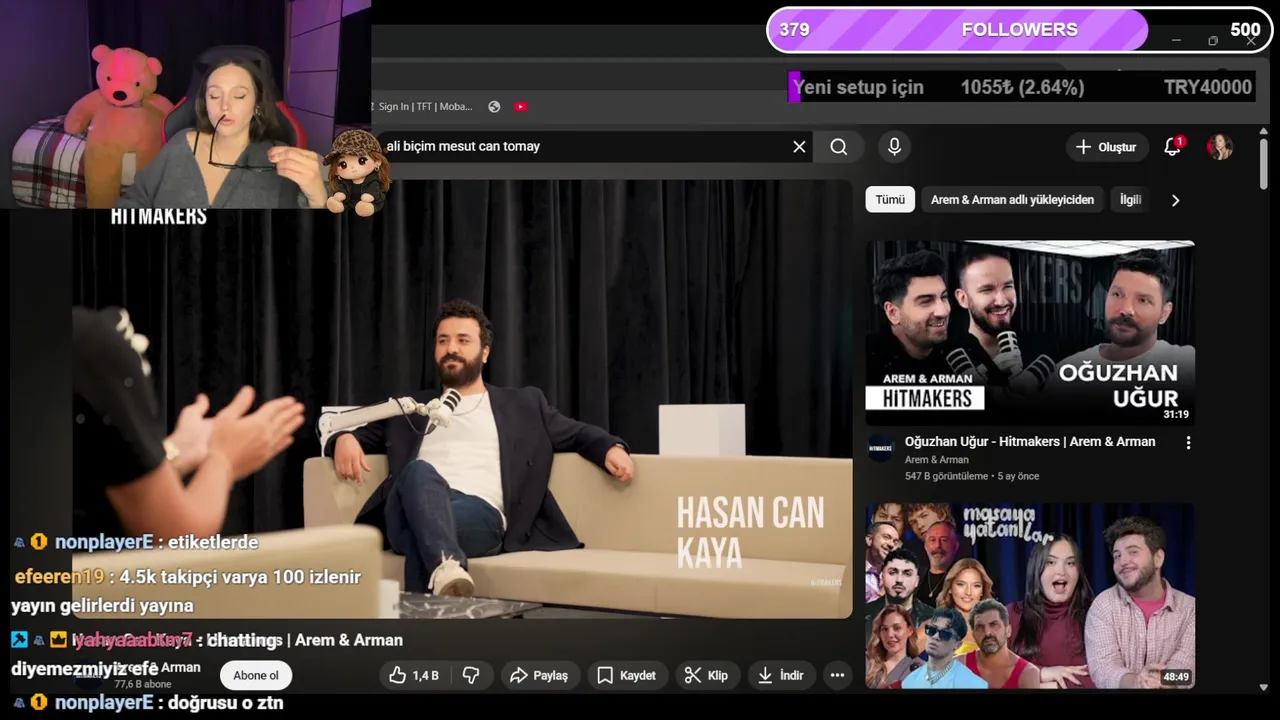Select the Tümü filter chip
The width and height of the screenshot is (1280, 720).
pyautogui.click(x=890, y=200)
